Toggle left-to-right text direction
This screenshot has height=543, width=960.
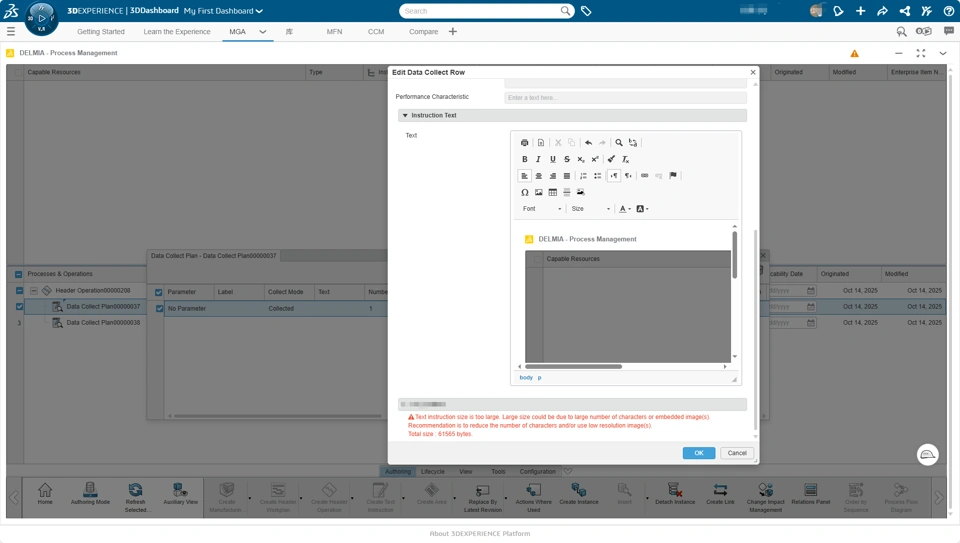point(614,176)
